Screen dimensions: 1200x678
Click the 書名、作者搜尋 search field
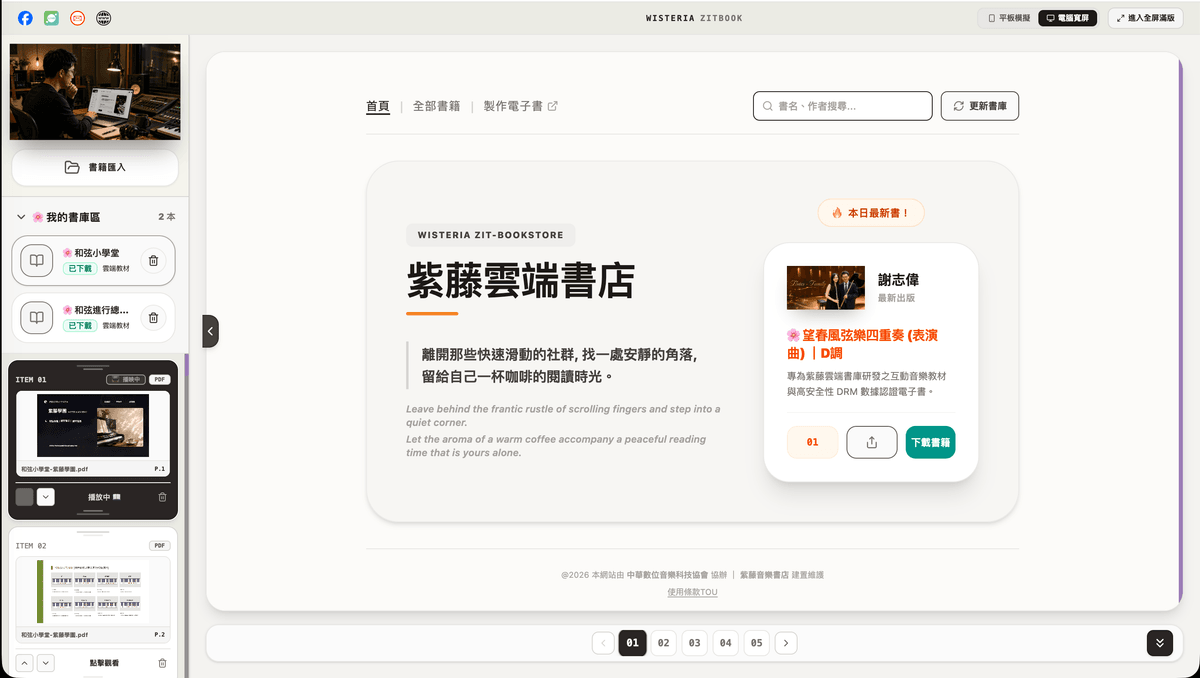842,106
